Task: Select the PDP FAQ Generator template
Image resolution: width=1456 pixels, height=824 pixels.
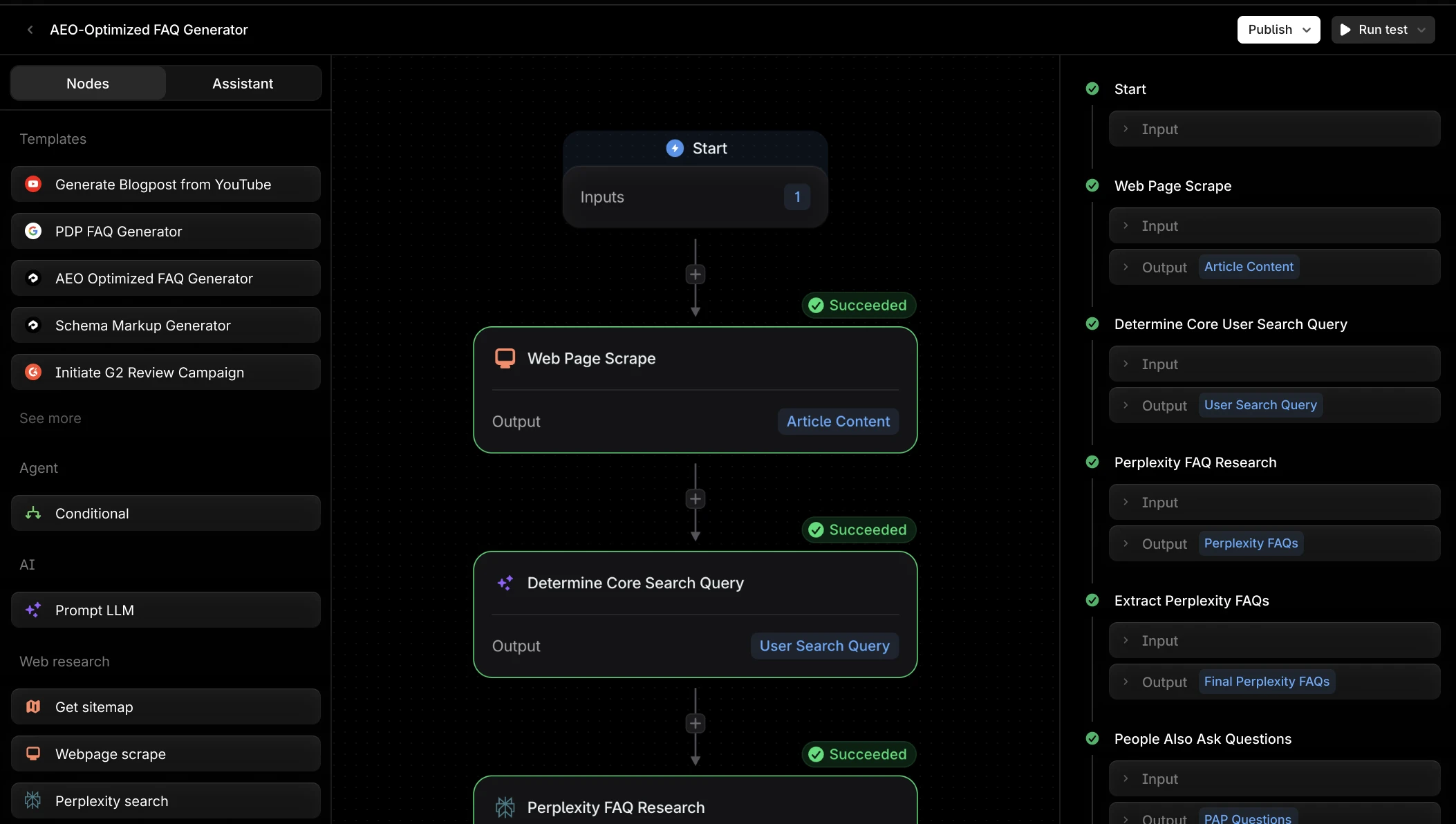Action: click(x=166, y=231)
